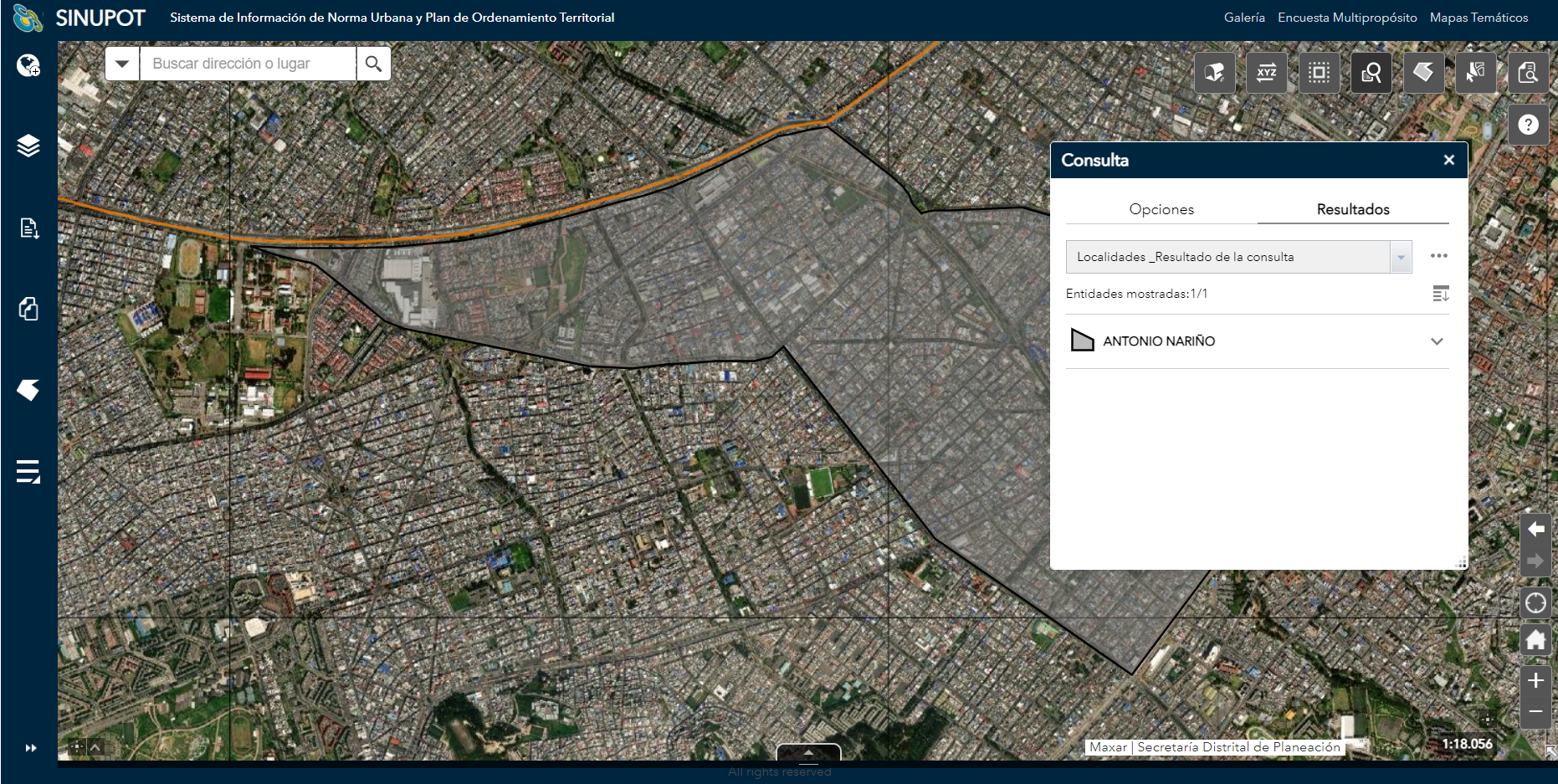Viewport: 1558px width, 784px height.
Task: Click the my location target button
Action: pos(1535,602)
